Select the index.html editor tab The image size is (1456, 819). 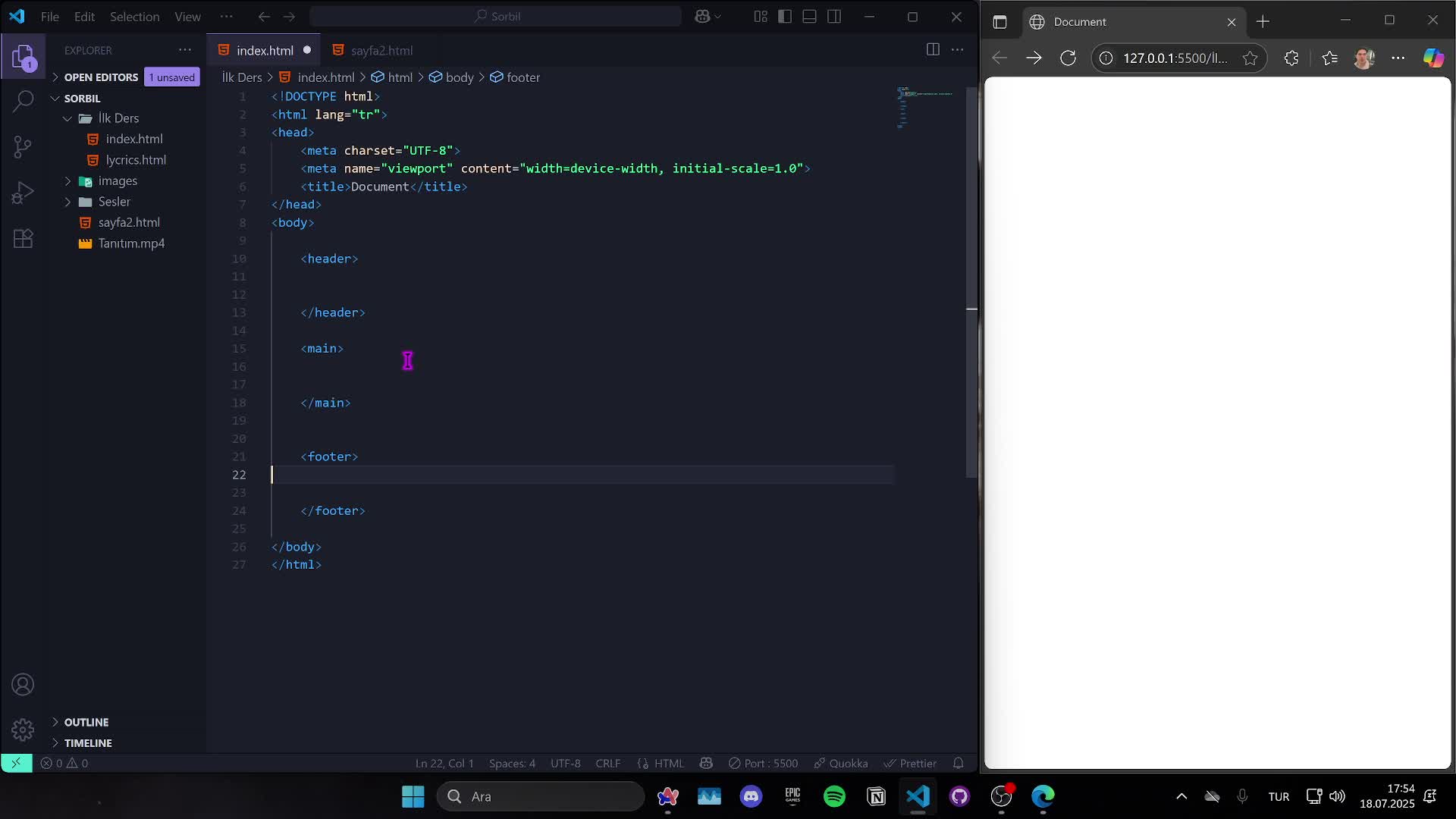(264, 50)
